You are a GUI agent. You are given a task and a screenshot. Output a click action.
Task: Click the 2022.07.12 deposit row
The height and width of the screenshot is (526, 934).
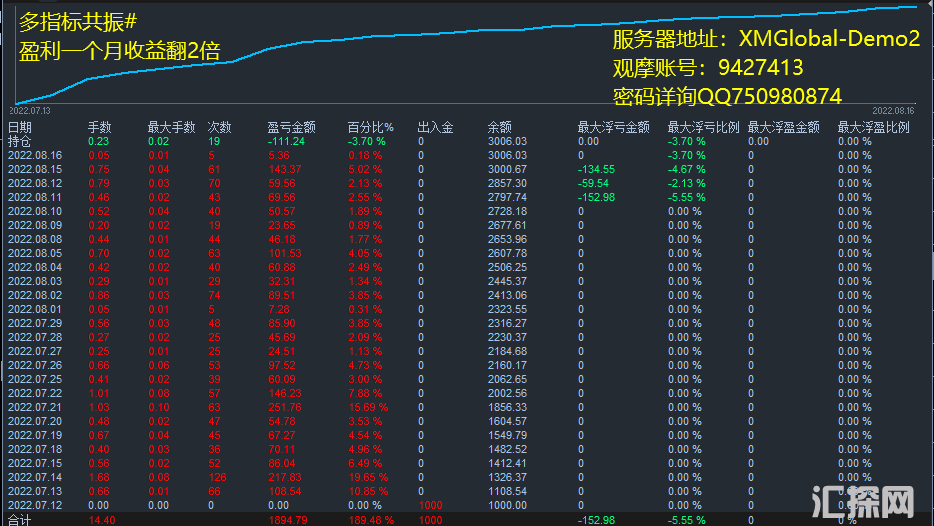pyautogui.click(x=35, y=506)
